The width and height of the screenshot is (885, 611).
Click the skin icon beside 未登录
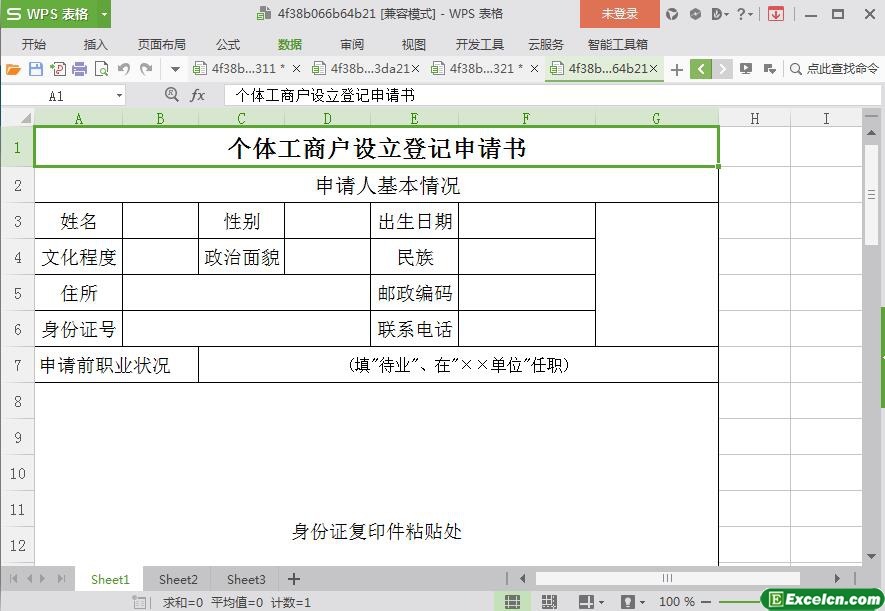point(672,14)
